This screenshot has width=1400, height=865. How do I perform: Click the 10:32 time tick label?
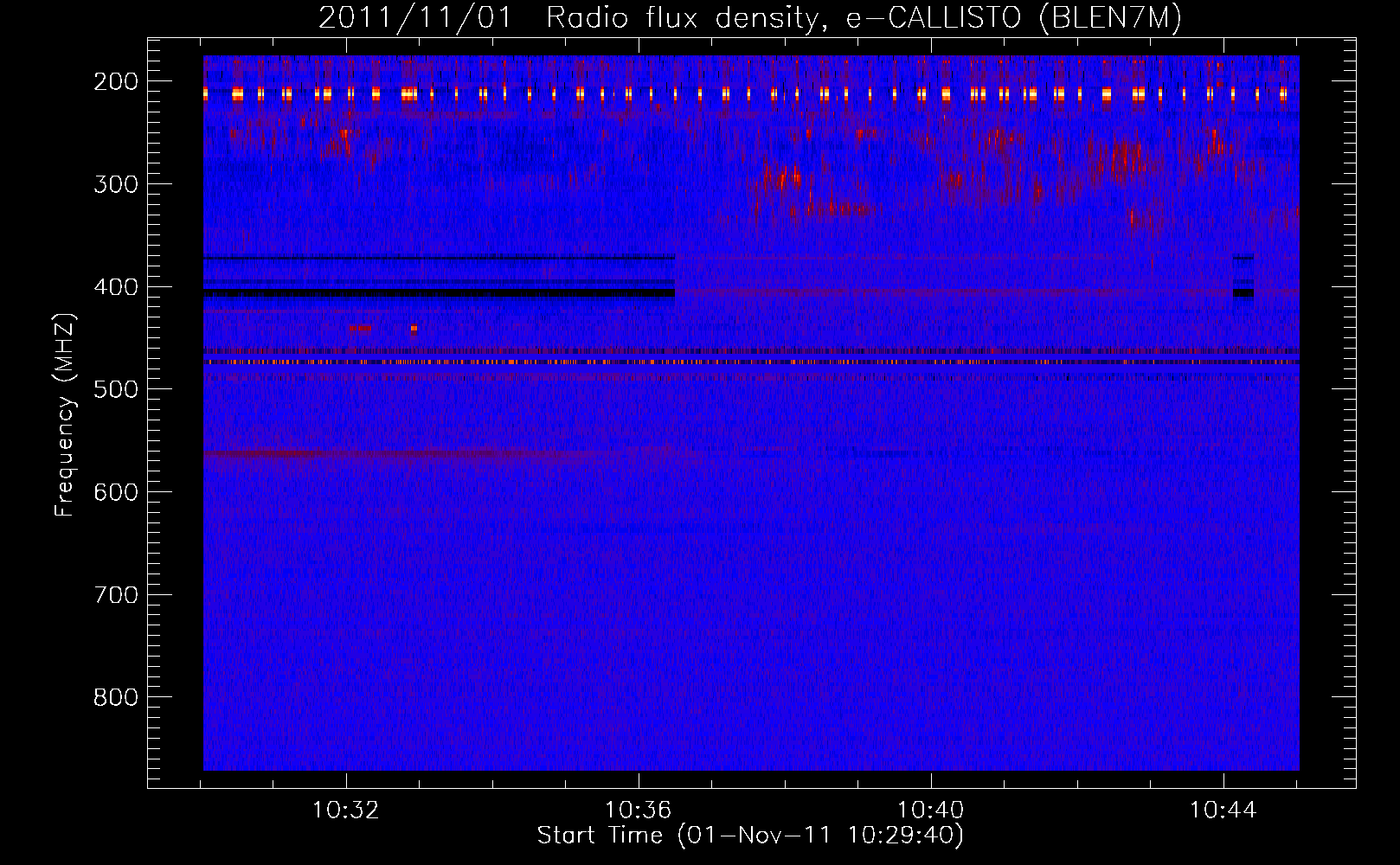tap(346, 811)
